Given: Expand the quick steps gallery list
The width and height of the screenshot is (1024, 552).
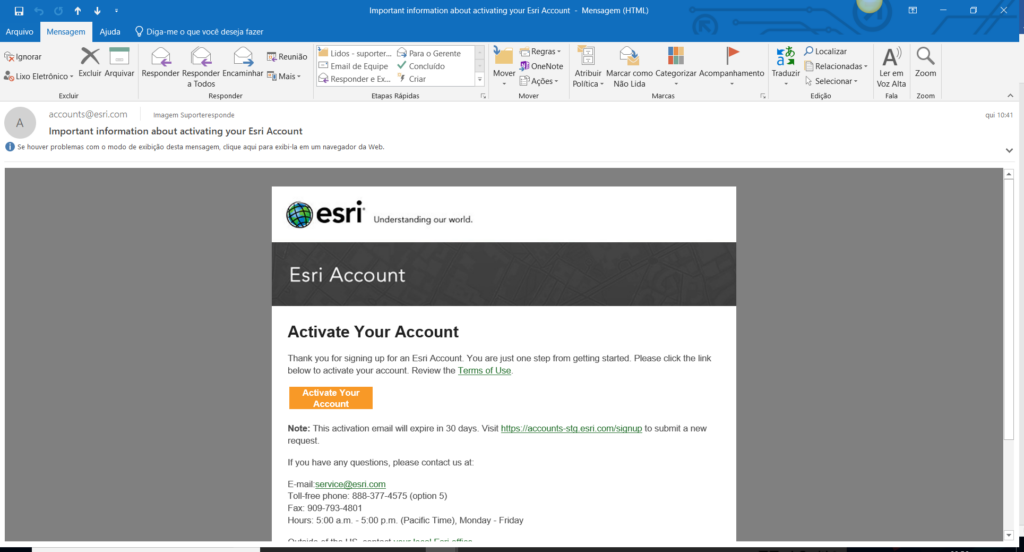Looking at the screenshot, I should 480,79.
